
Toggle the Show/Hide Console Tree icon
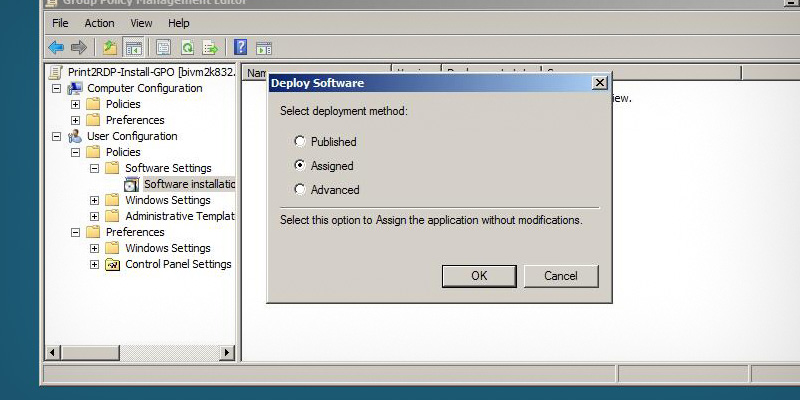pos(133,47)
